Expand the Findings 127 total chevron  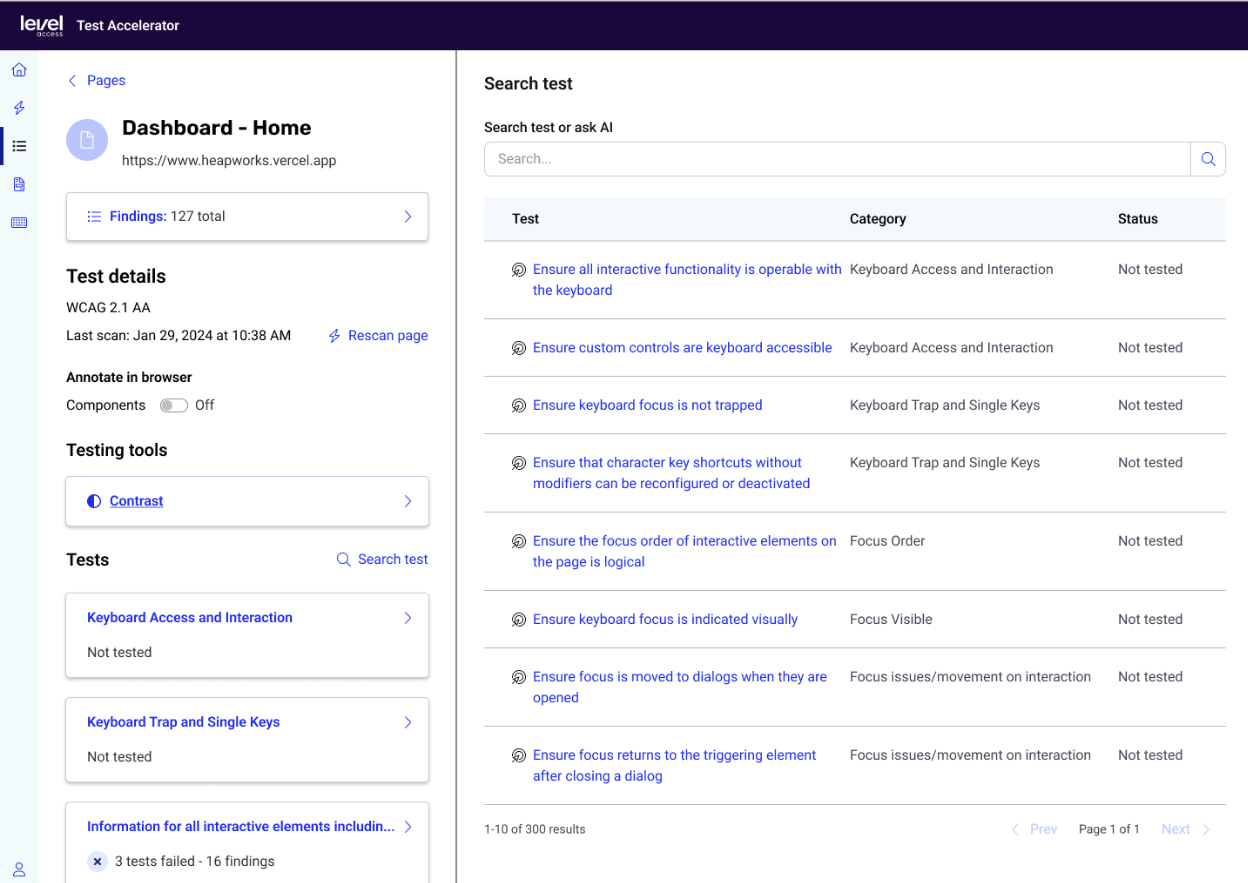pos(408,216)
